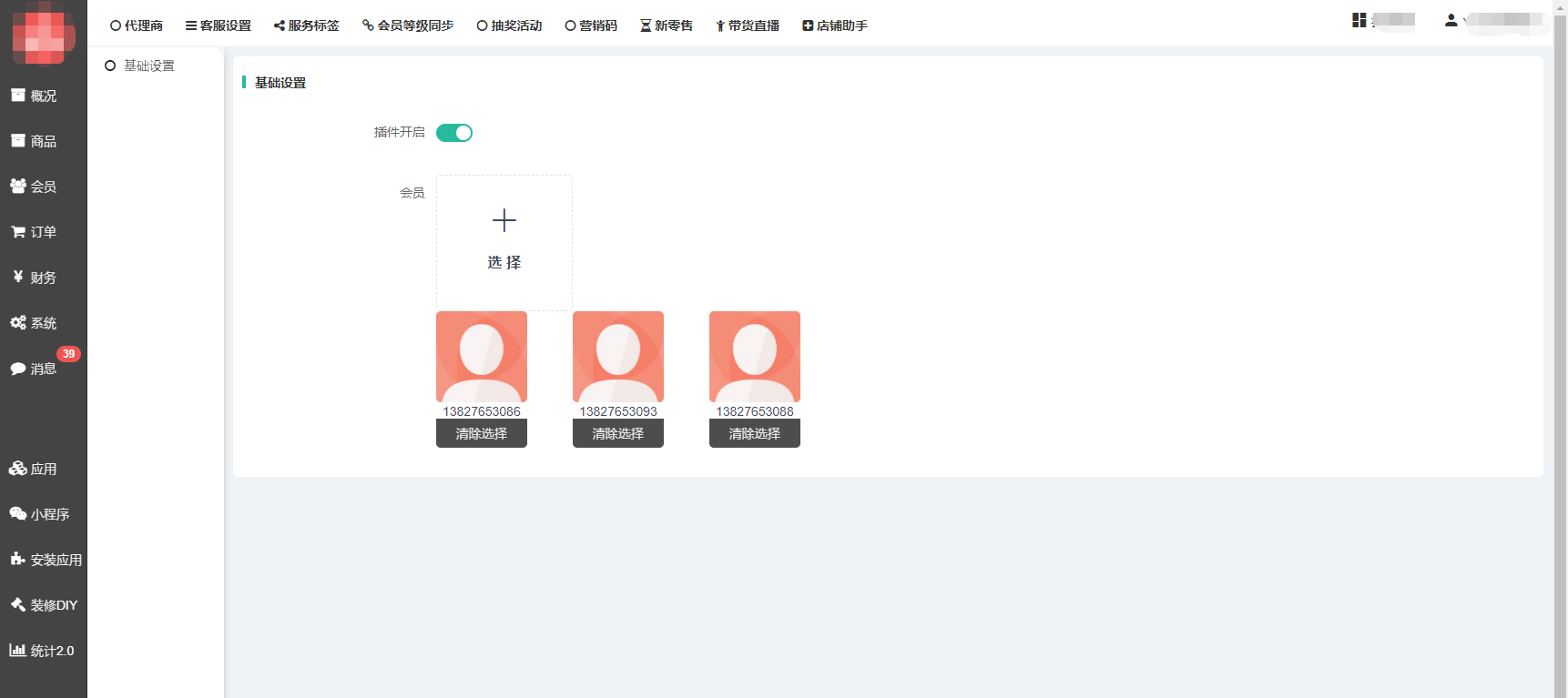Toggle the 插件开启 plugin switch
The width and height of the screenshot is (1568, 698).
pos(453,133)
